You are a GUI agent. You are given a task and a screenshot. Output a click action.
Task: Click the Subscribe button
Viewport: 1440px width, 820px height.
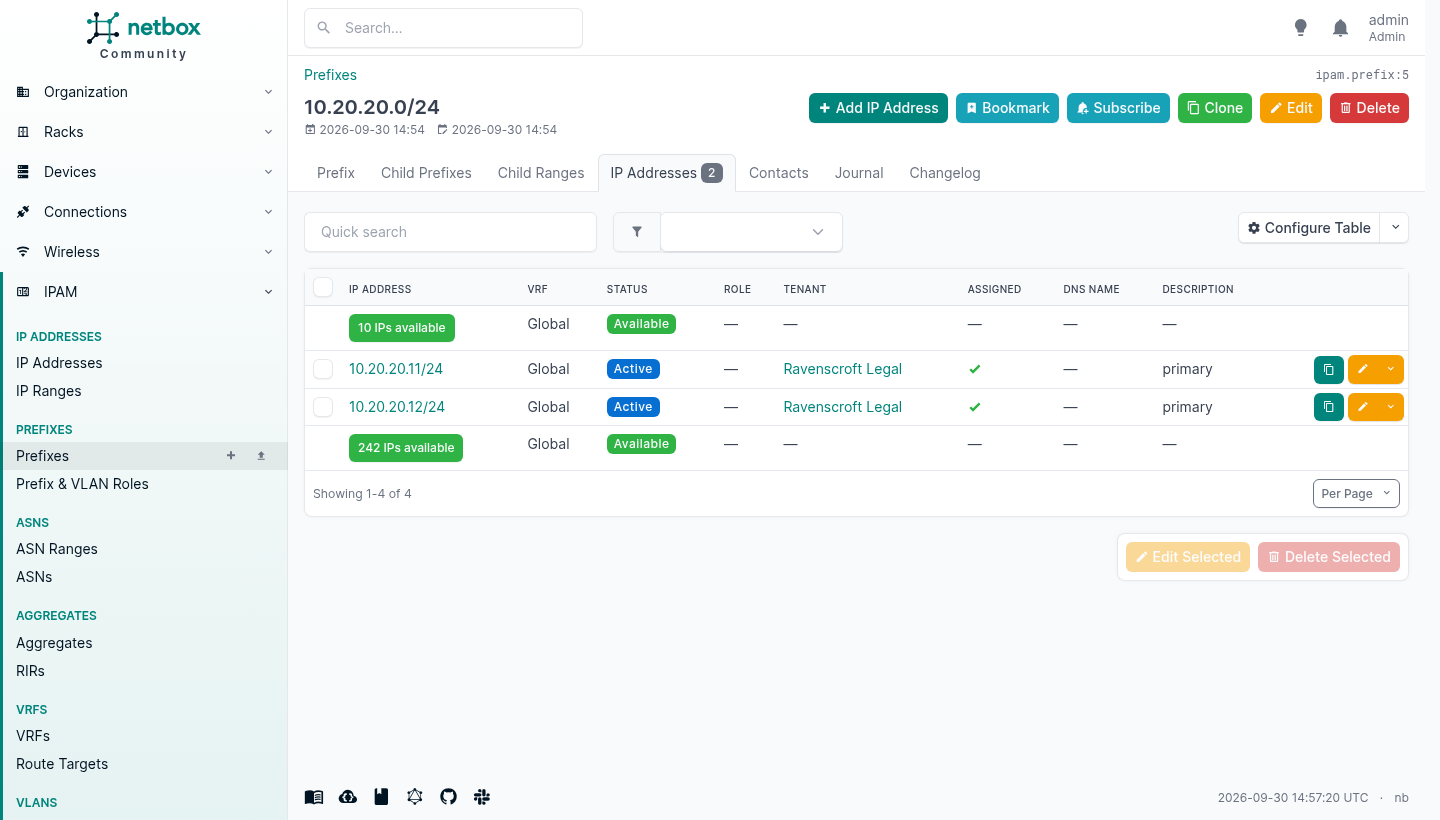pyautogui.click(x=1118, y=108)
